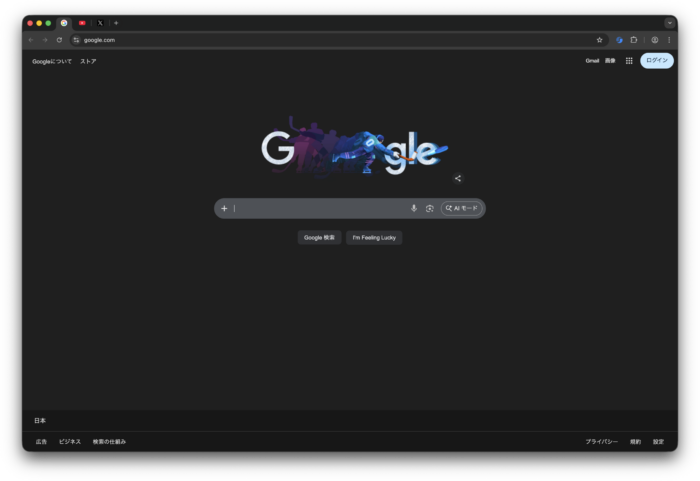View site information in address bar
This screenshot has height=481, width=700.
76,40
